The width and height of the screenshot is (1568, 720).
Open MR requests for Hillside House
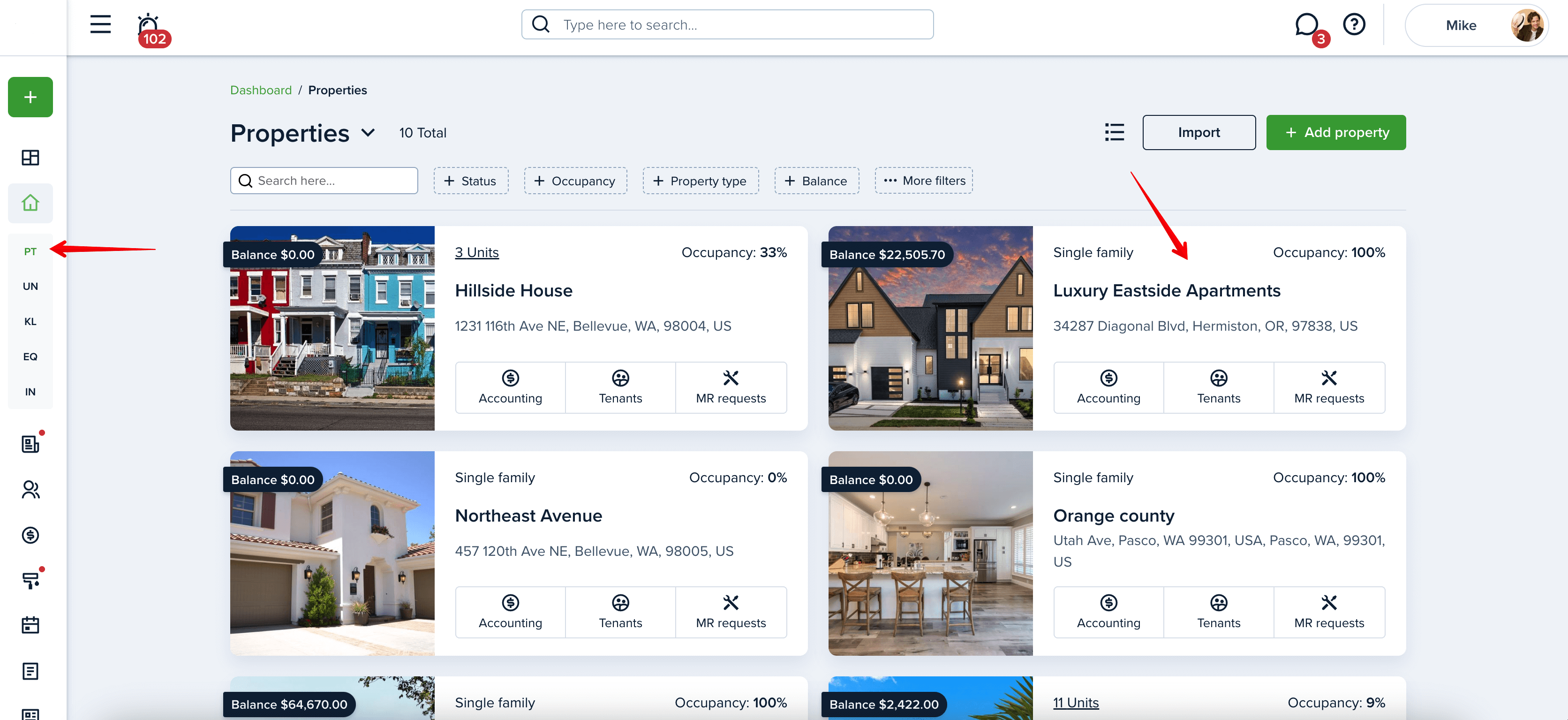(731, 387)
